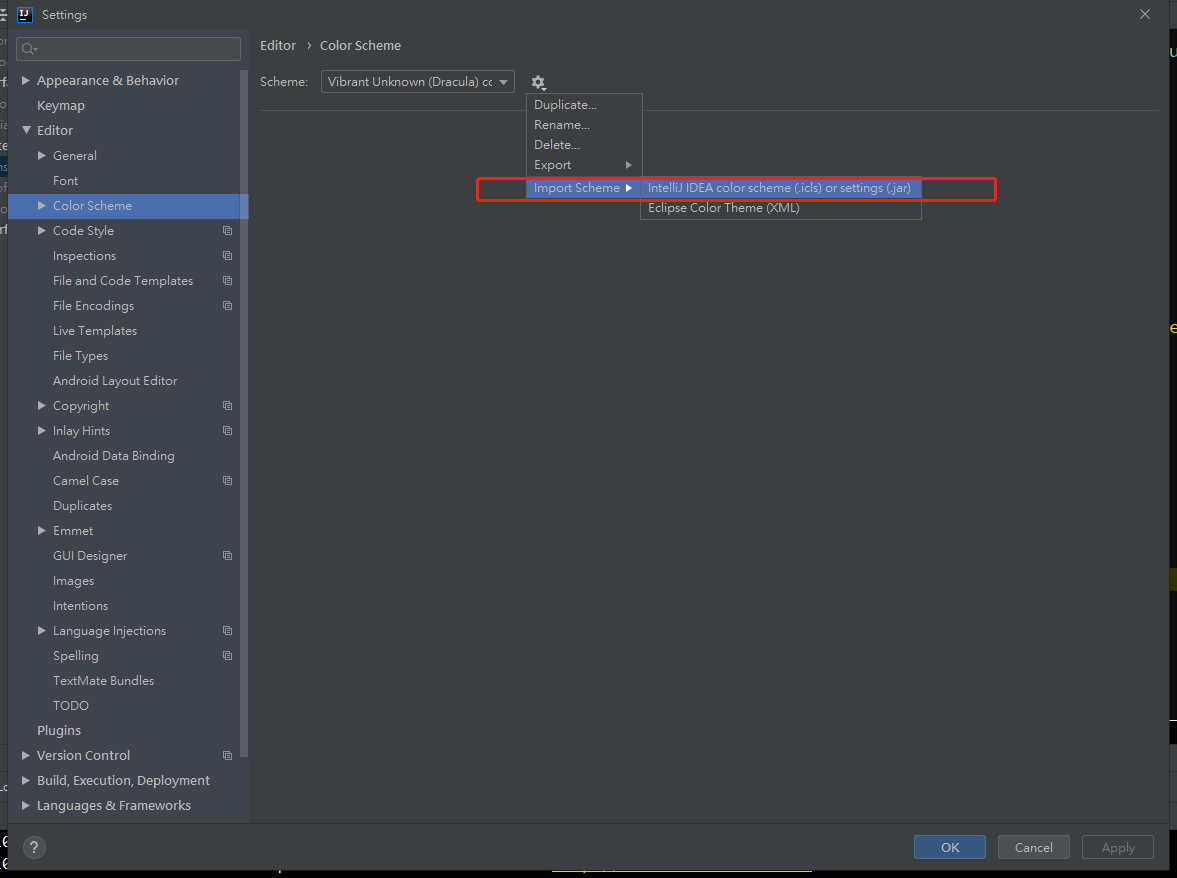Click the icon beside File Encodings
Viewport: 1177px width, 878px height.
click(x=228, y=305)
